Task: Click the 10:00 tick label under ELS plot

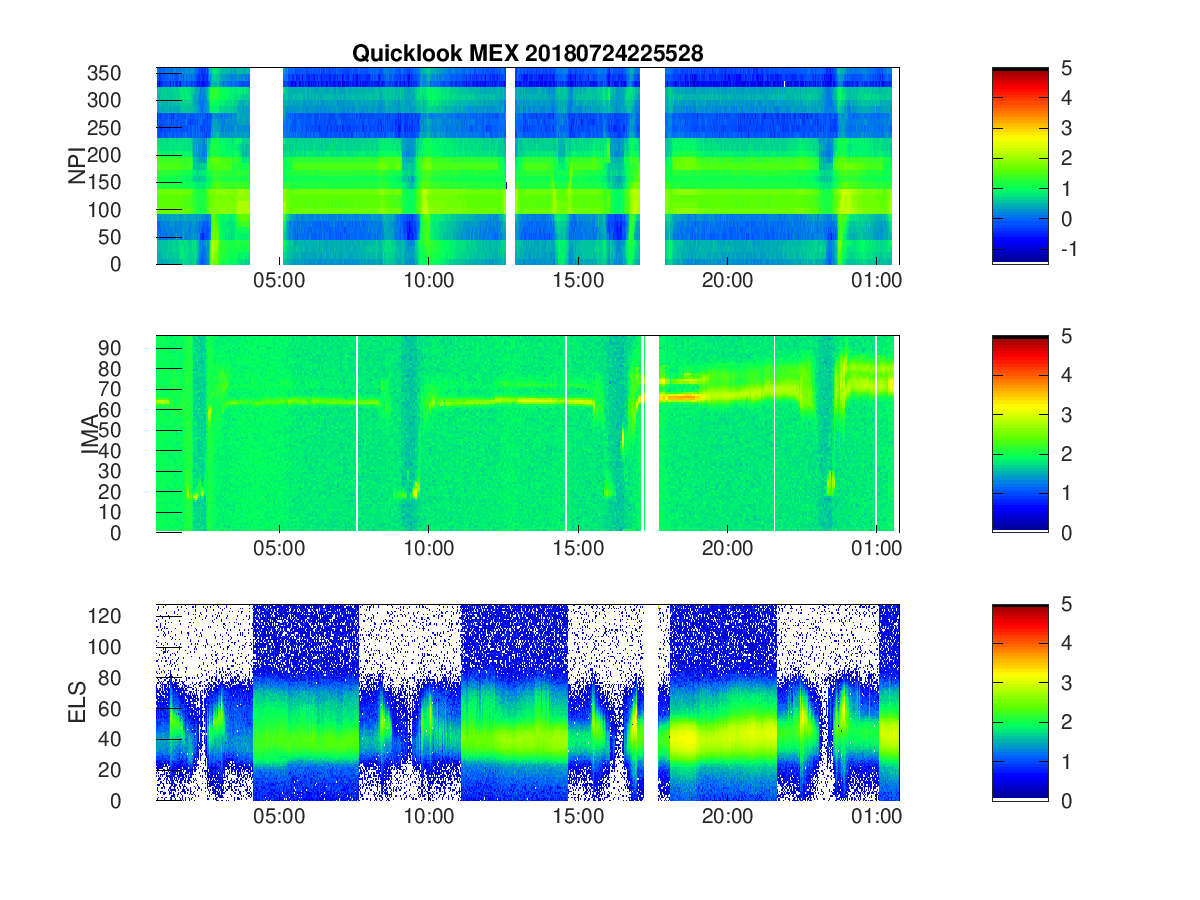Action: click(x=429, y=817)
